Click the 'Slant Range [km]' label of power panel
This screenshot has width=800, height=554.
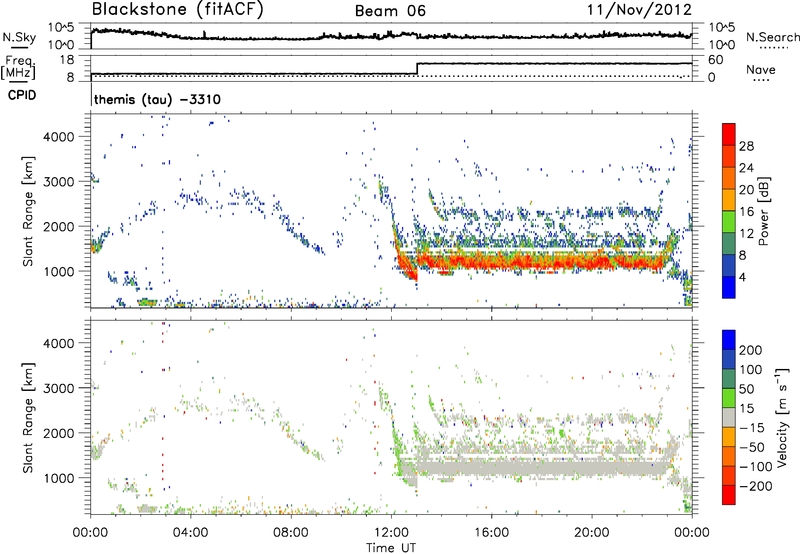coord(28,211)
